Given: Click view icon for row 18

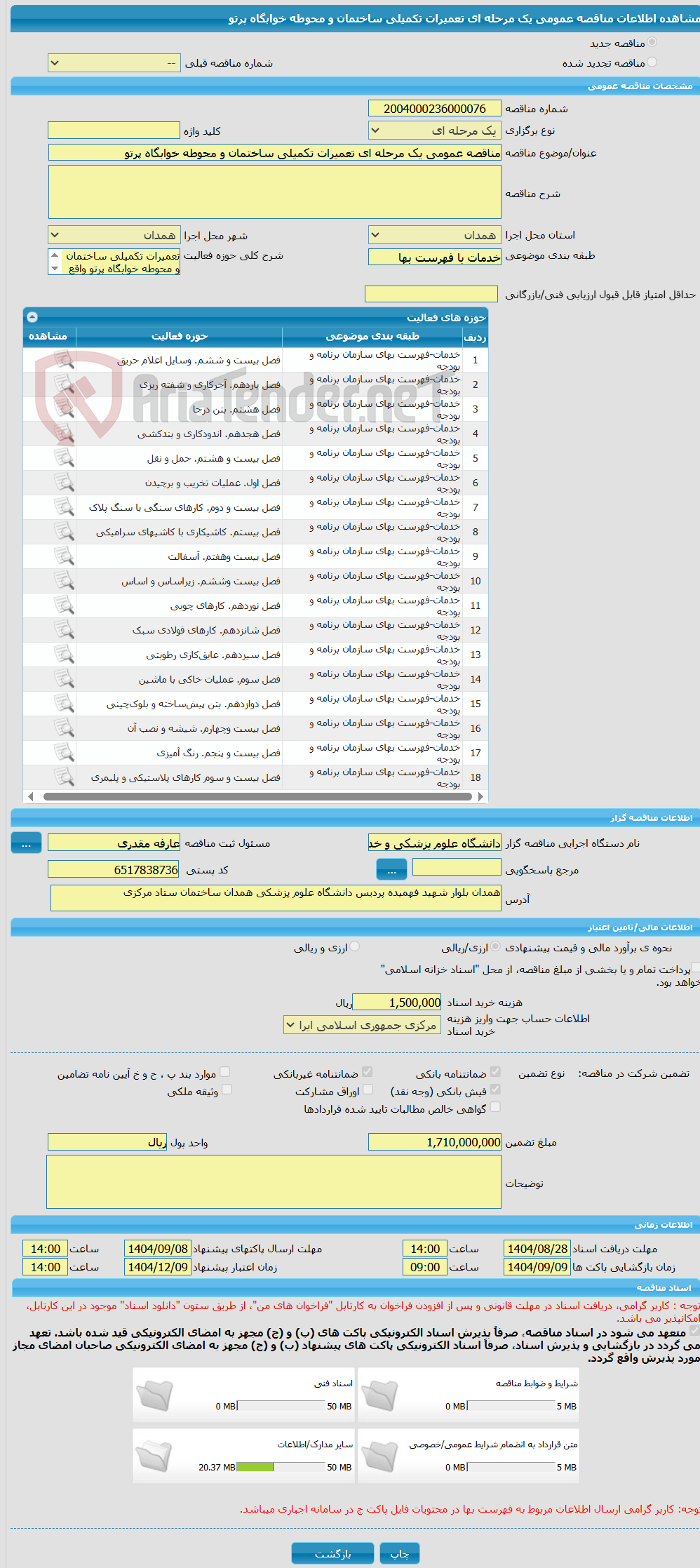Looking at the screenshot, I should pyautogui.click(x=64, y=777).
